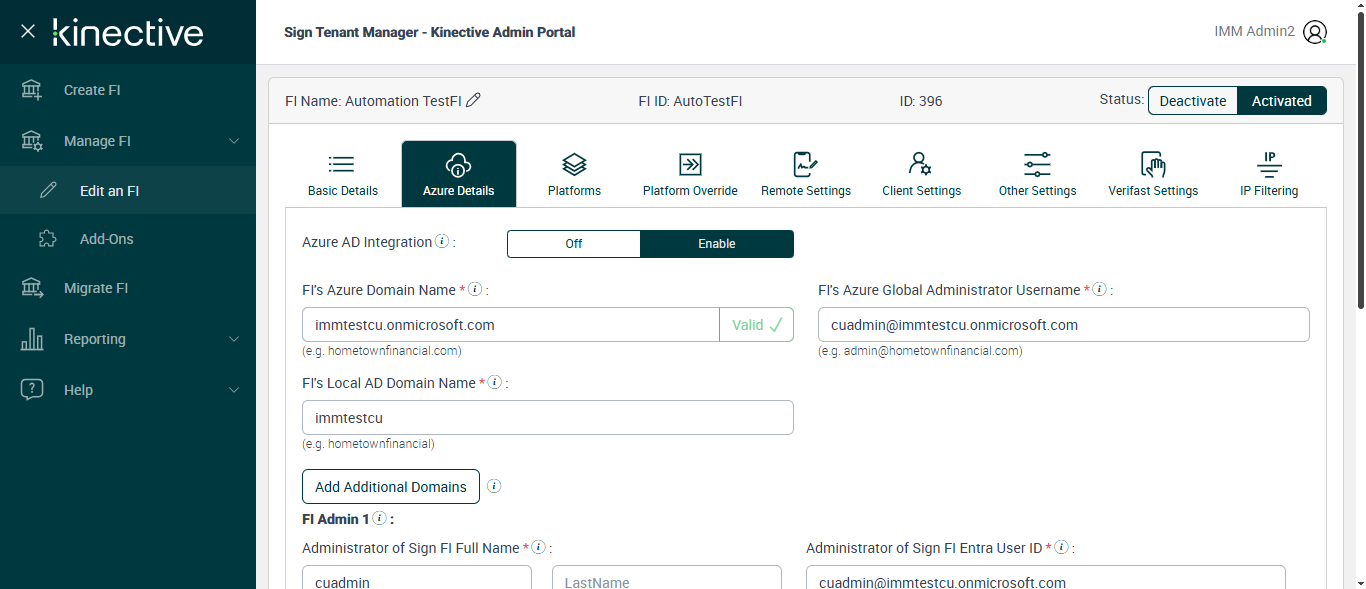1366x589 pixels.
Task: Show info for Azure Global Administrator Username
Action: pos(1099,289)
